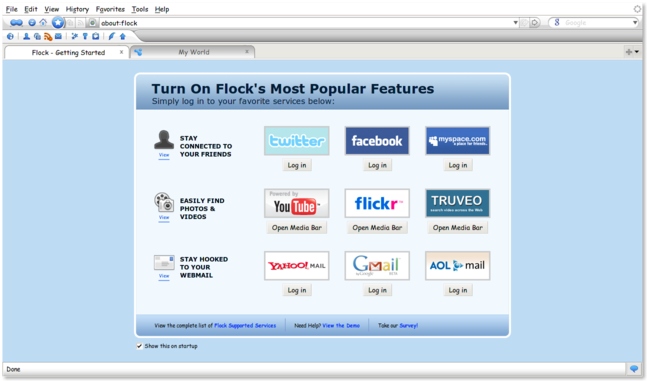Switch to the My World tab
Viewport: 647px width, 381px height.
coord(193,52)
